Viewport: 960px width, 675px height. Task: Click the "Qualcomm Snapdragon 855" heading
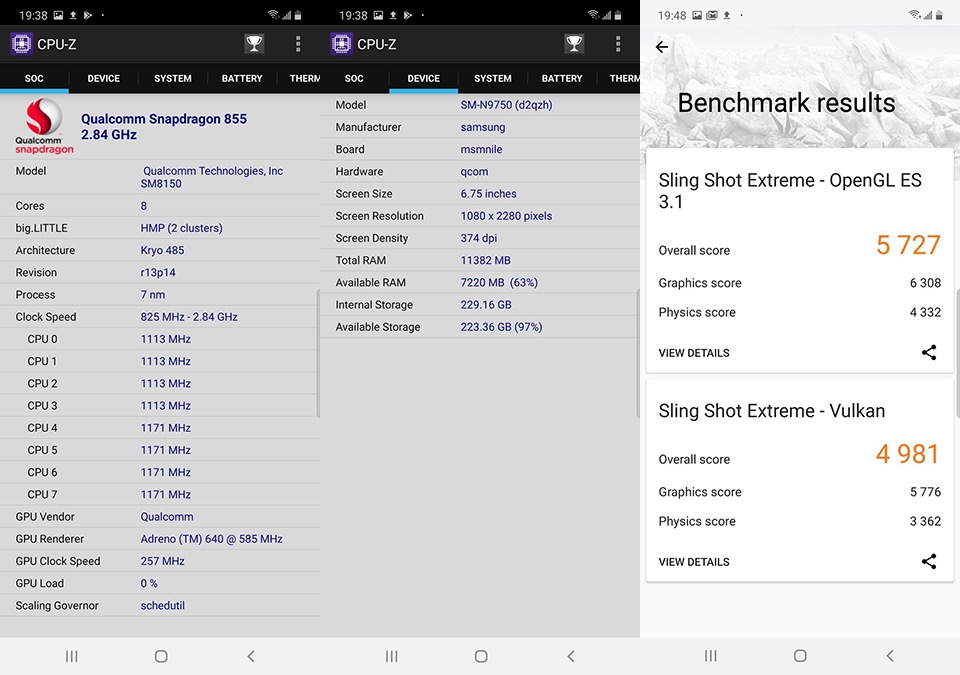point(164,119)
